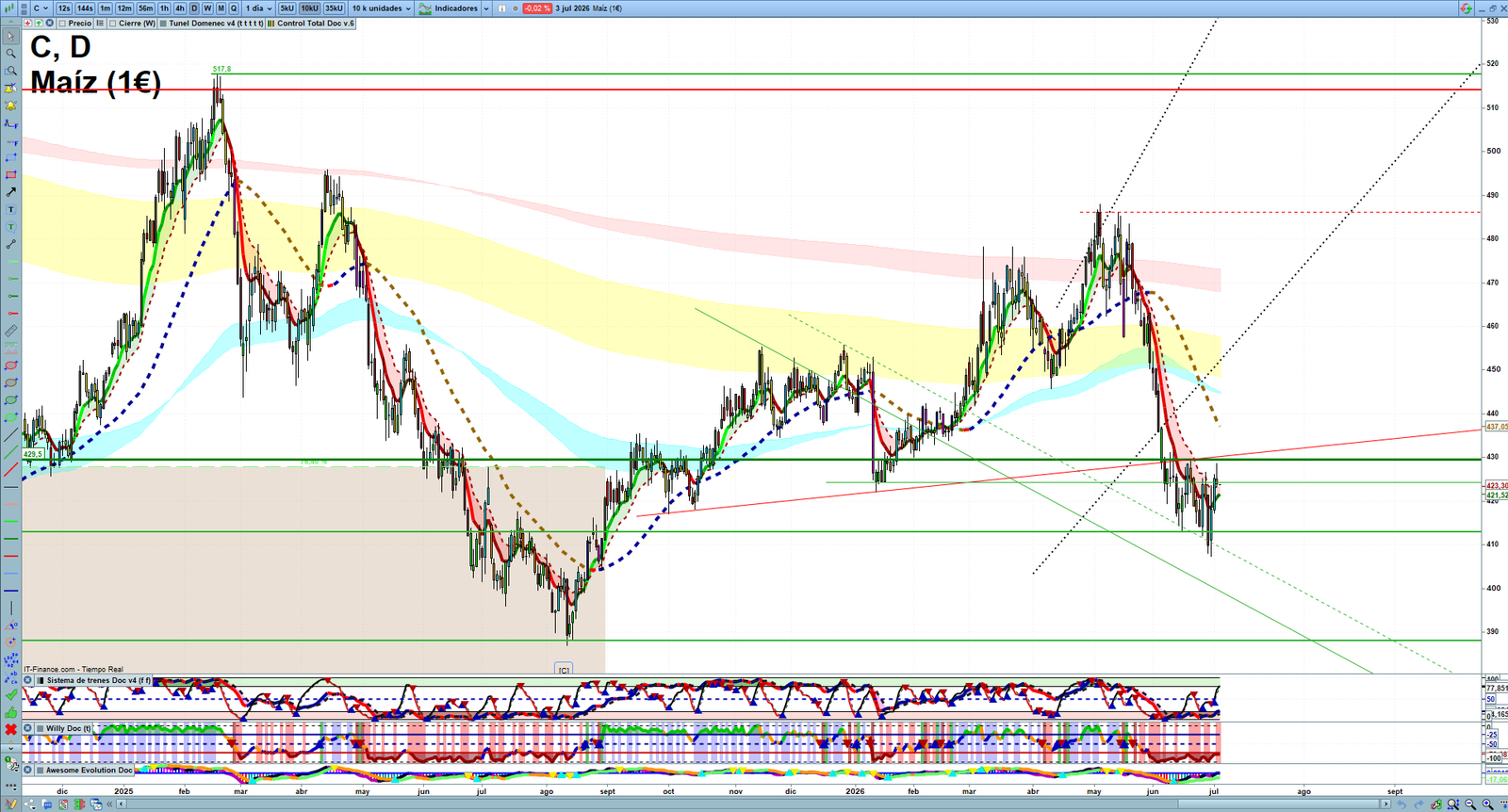Viewport: 1508px width, 812px height.
Task: Toggle 5kU unit size button
Action: pos(287,8)
